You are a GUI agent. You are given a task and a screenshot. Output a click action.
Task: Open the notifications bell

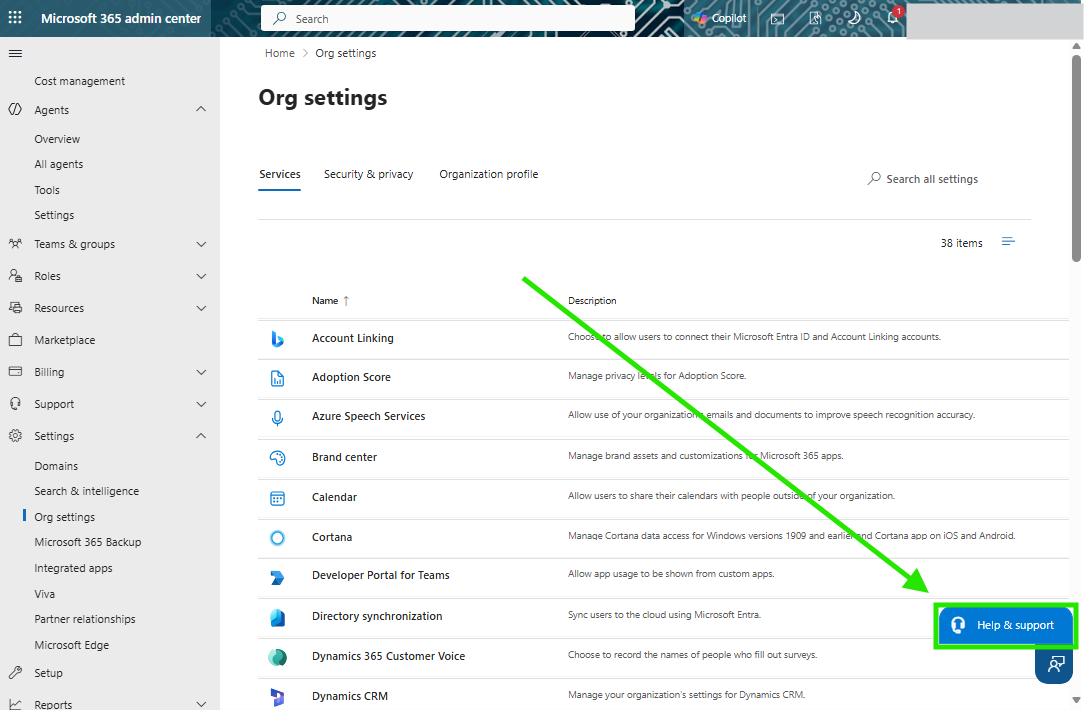[893, 17]
